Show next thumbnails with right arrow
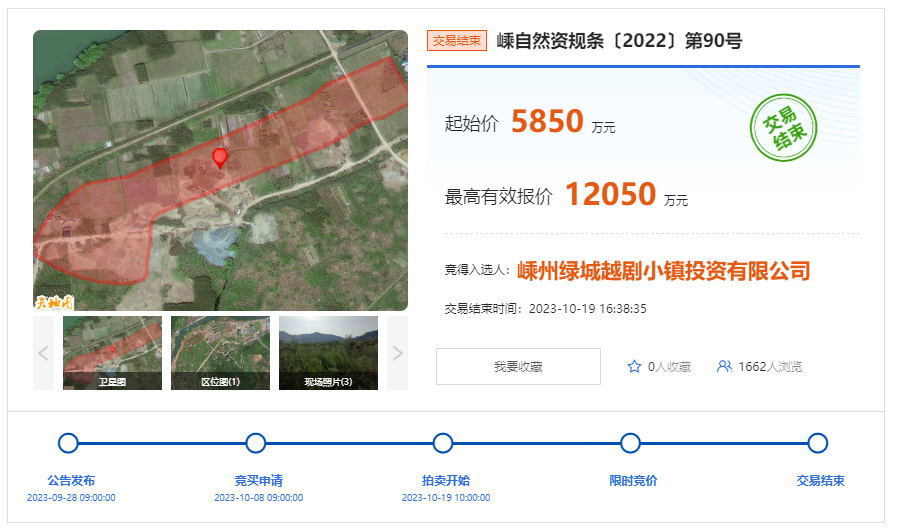 click(397, 353)
